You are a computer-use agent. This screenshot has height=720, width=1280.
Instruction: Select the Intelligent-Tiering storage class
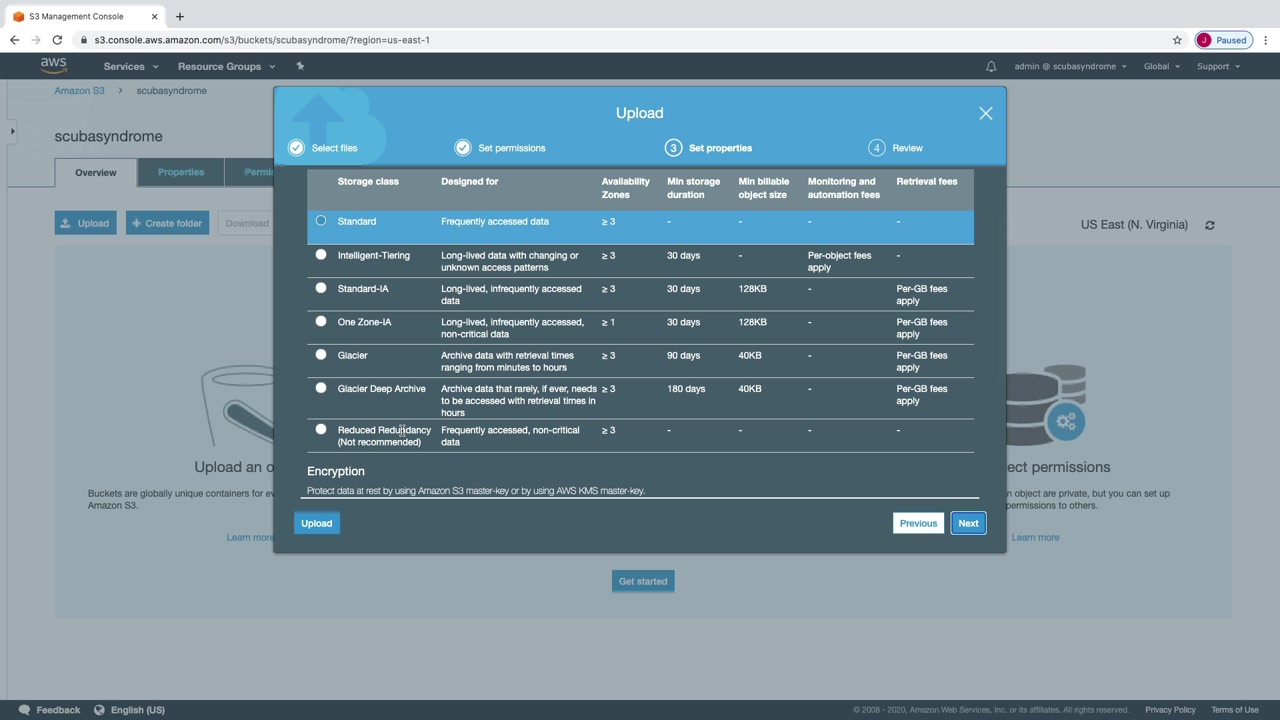click(321, 255)
